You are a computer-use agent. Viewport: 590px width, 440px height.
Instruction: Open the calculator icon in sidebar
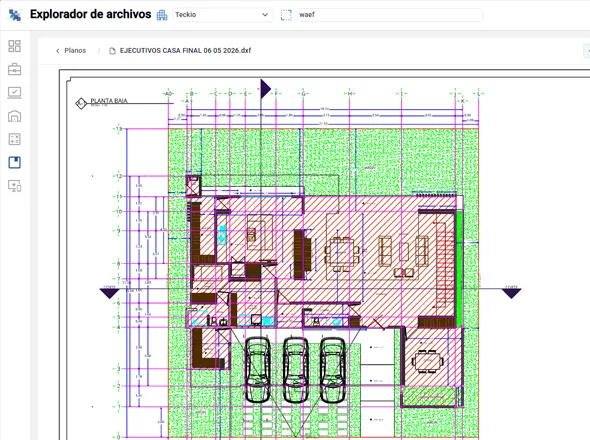(x=15, y=139)
